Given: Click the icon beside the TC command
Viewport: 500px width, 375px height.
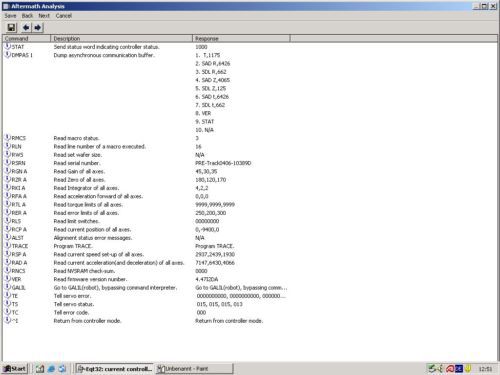Looking at the screenshot, I should click(7, 312).
